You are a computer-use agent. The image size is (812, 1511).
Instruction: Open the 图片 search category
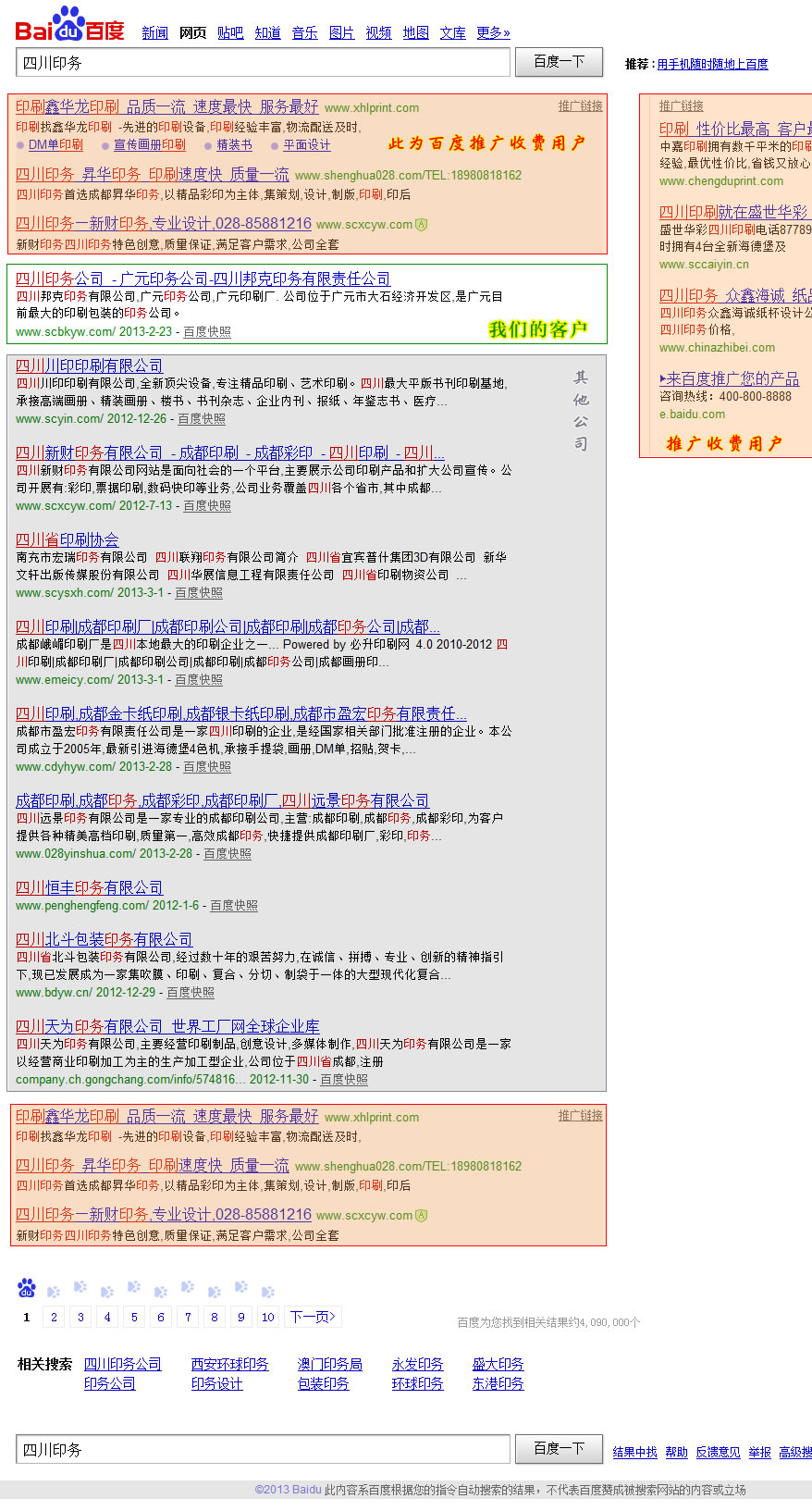click(x=341, y=33)
